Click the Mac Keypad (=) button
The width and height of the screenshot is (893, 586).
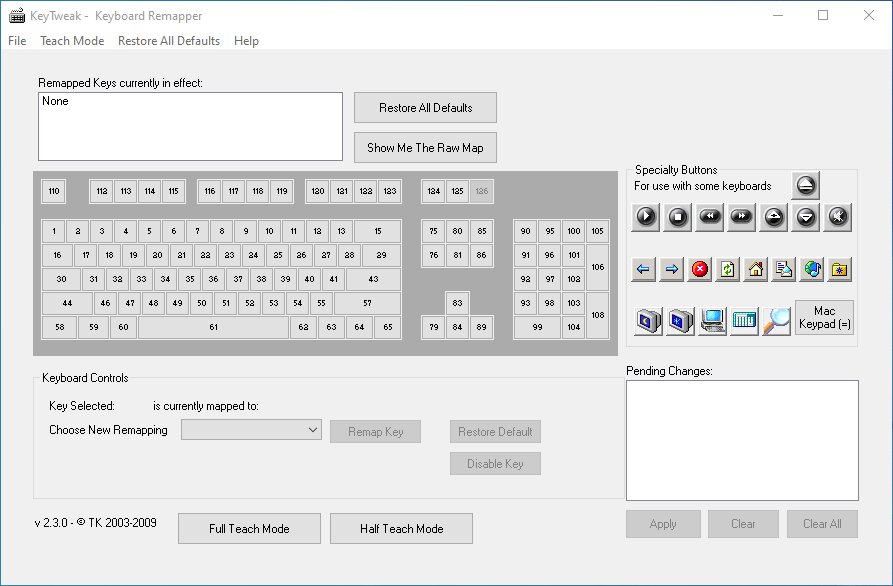click(824, 318)
